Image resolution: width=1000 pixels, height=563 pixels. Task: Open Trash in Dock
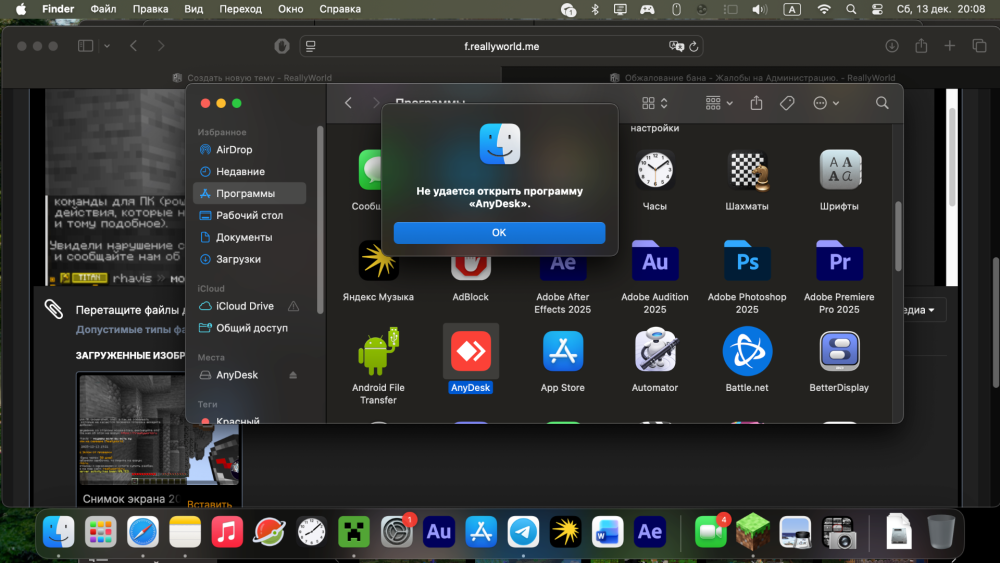point(941,532)
